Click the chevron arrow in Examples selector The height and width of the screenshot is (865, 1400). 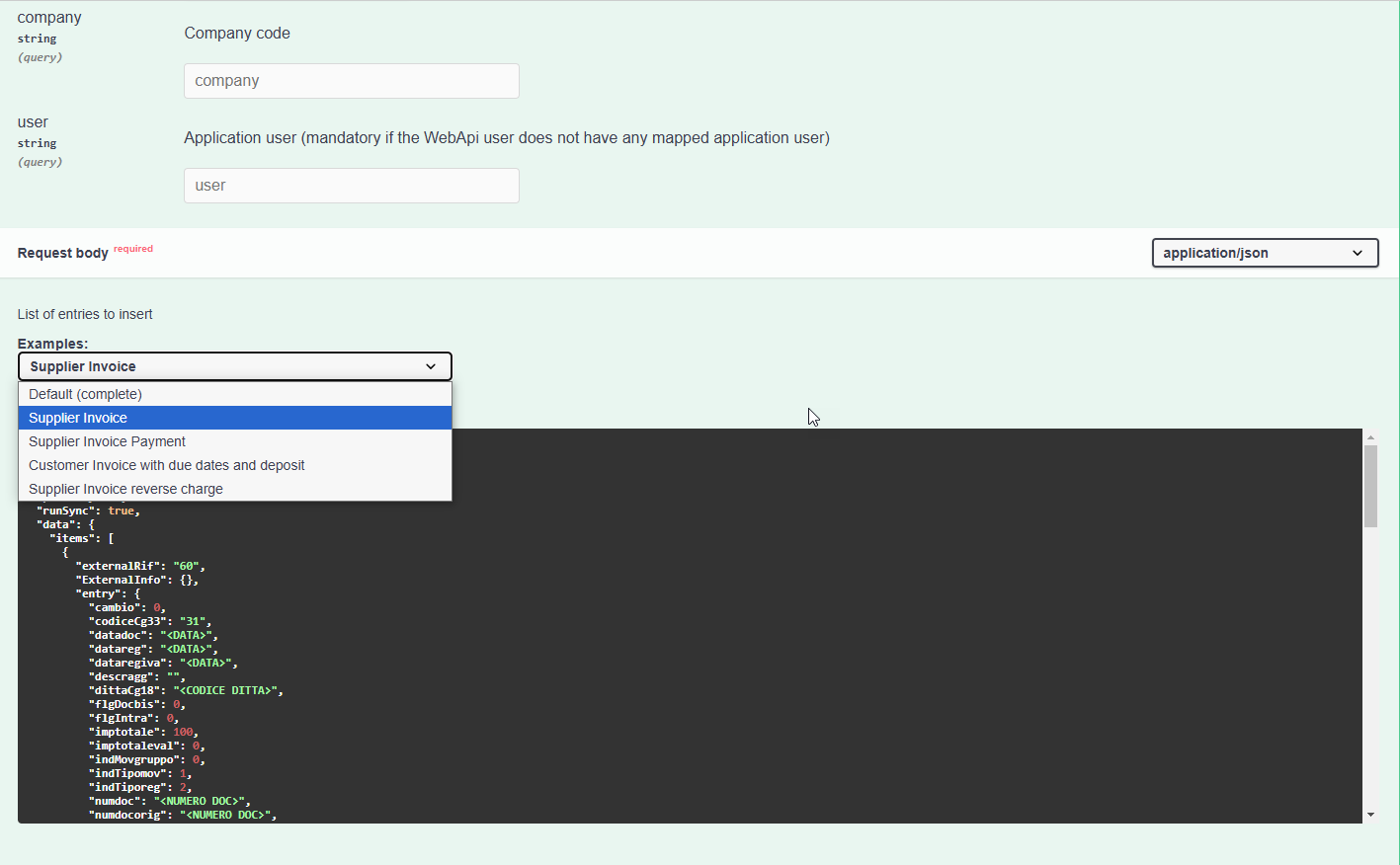point(431,366)
